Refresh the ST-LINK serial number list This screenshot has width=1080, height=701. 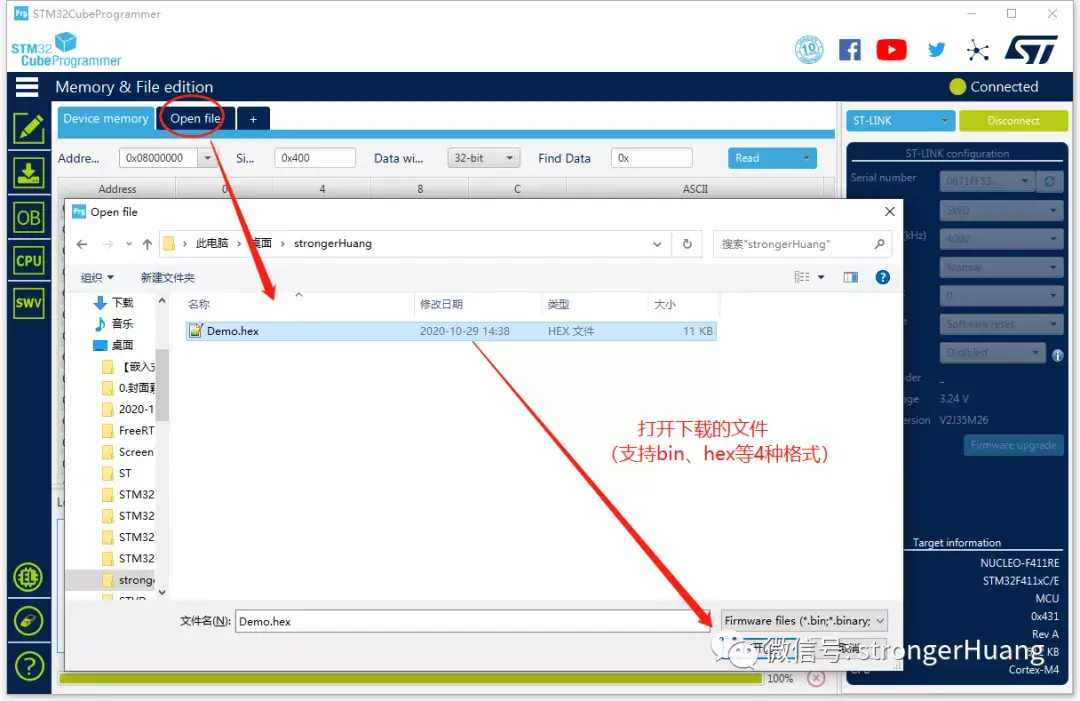point(1049,181)
